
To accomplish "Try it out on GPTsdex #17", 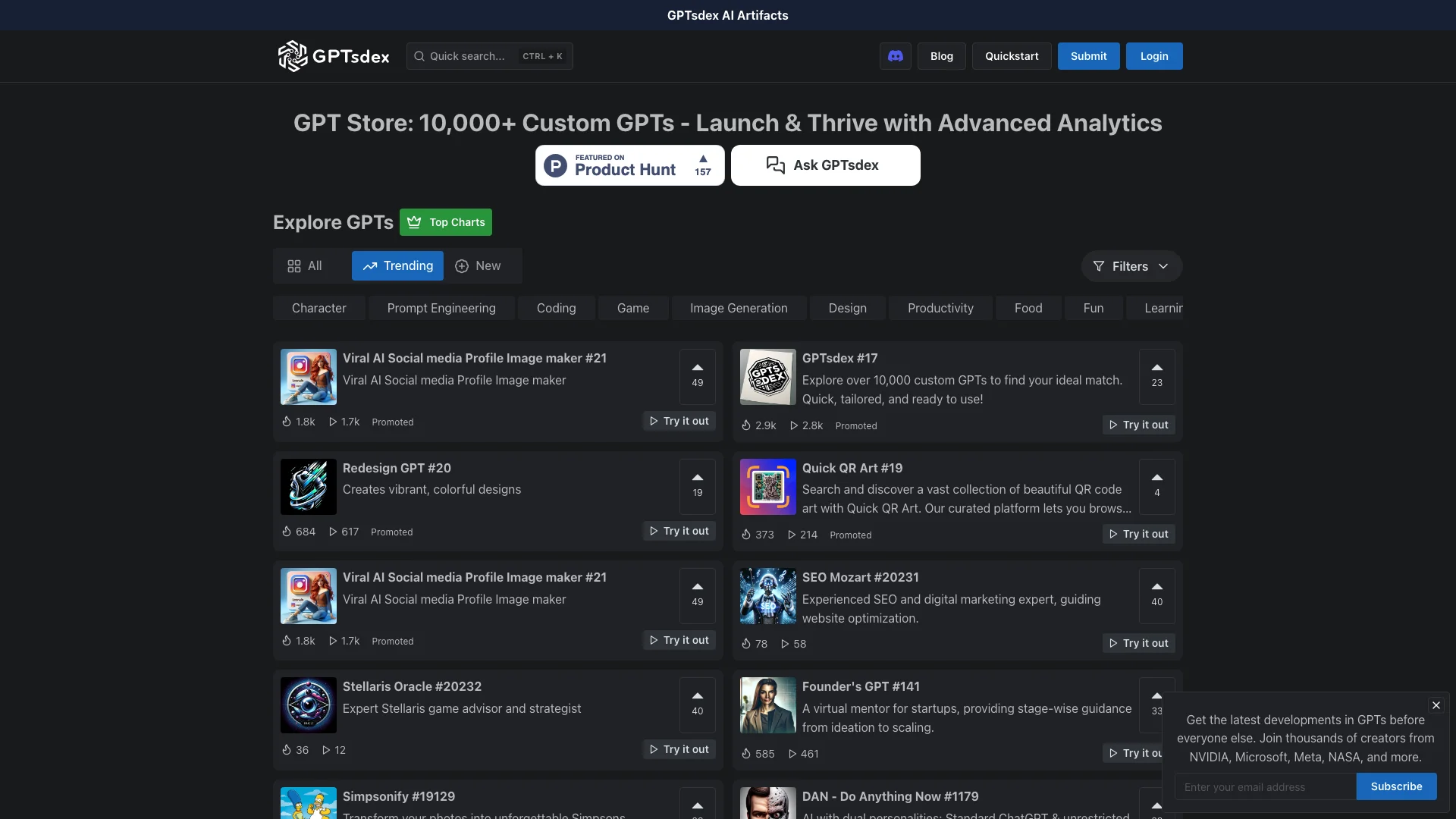I will pyautogui.click(x=1138, y=425).
